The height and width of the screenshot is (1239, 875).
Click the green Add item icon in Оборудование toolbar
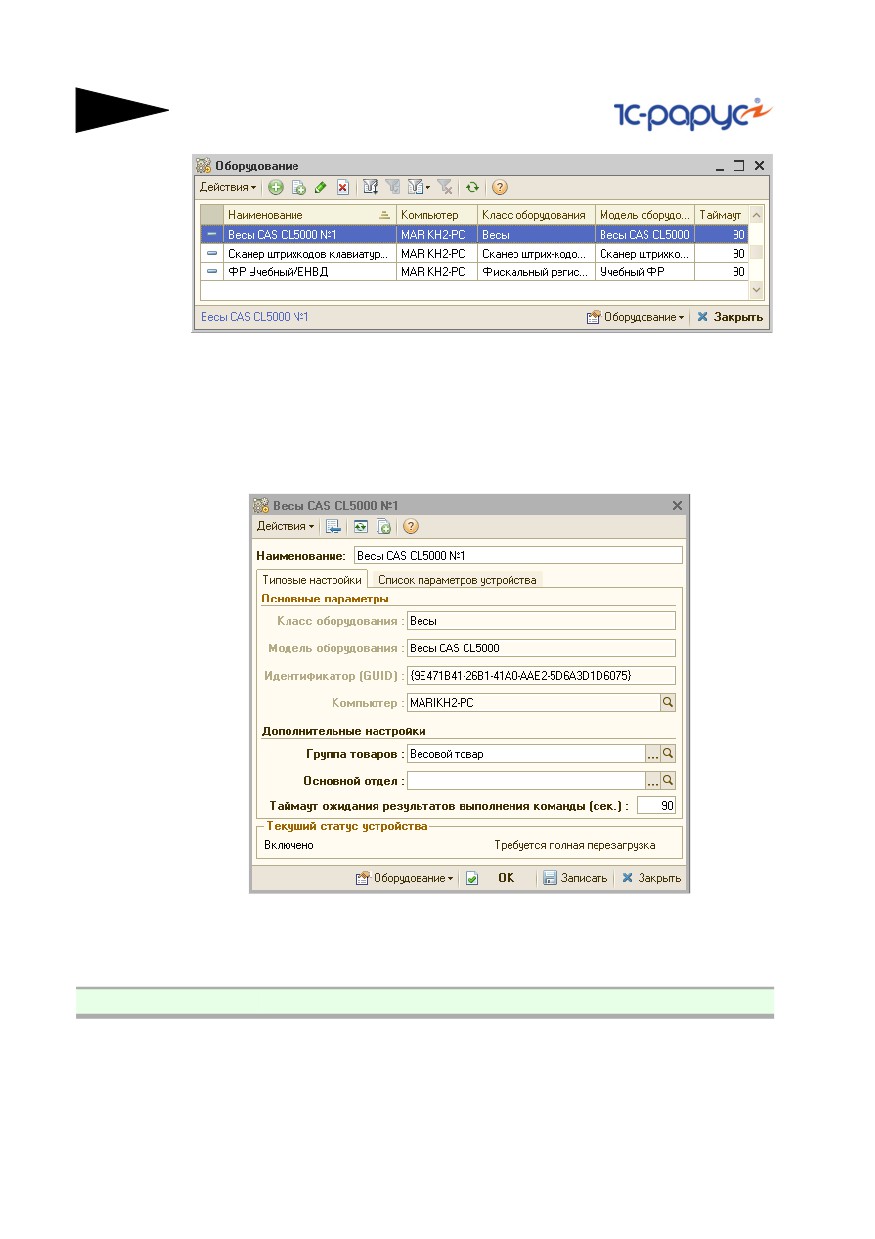point(275,187)
